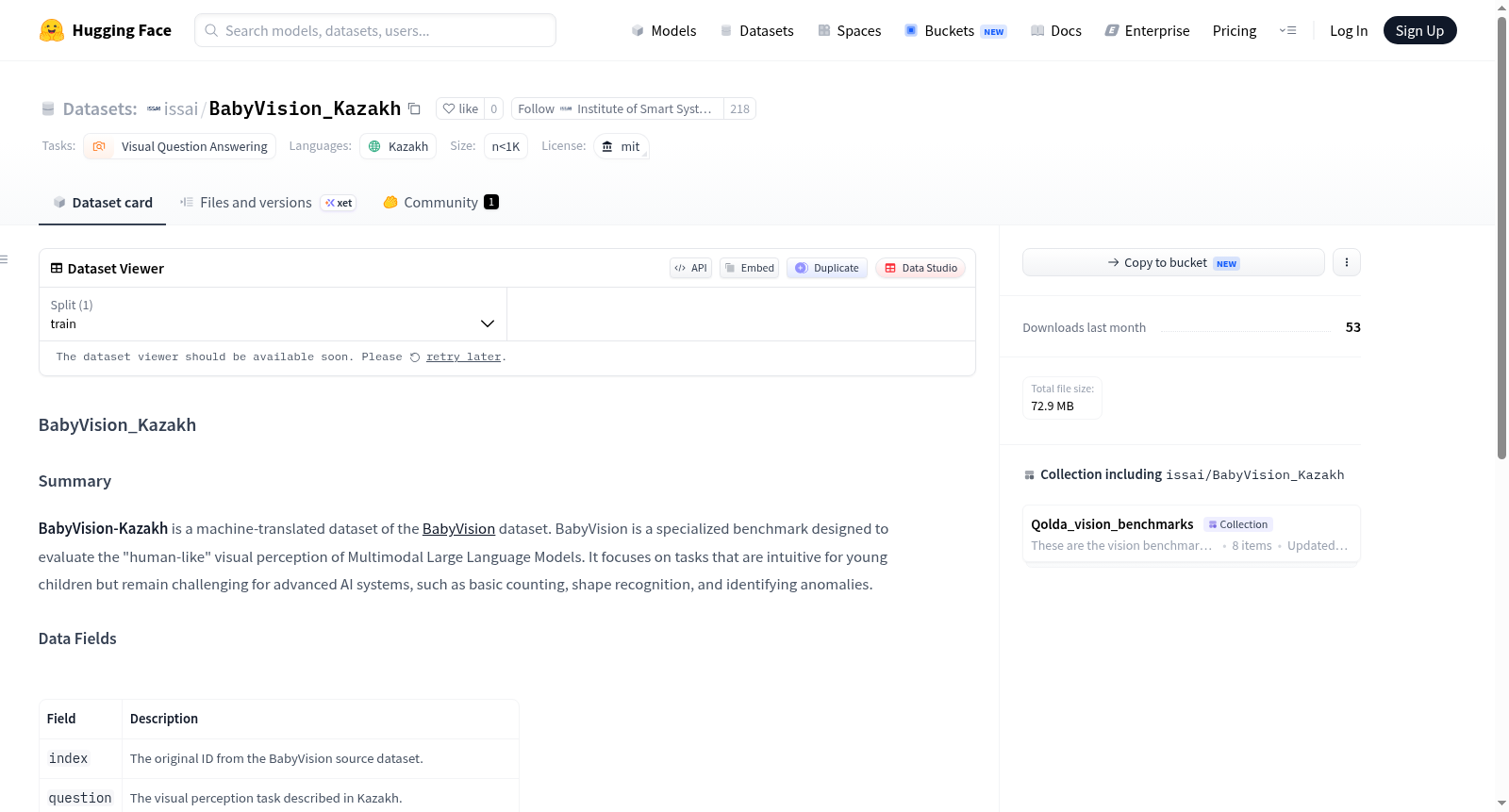
Task: Click the Downloads last month value 53
Action: tap(1352, 327)
